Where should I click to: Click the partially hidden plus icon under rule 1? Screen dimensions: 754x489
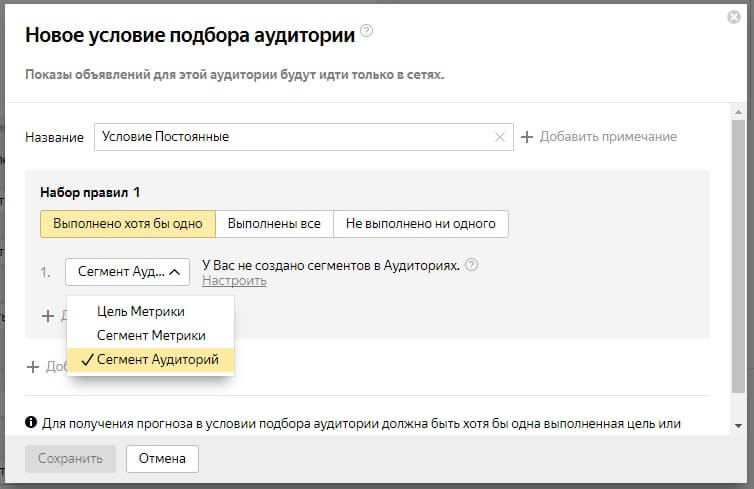[47, 316]
